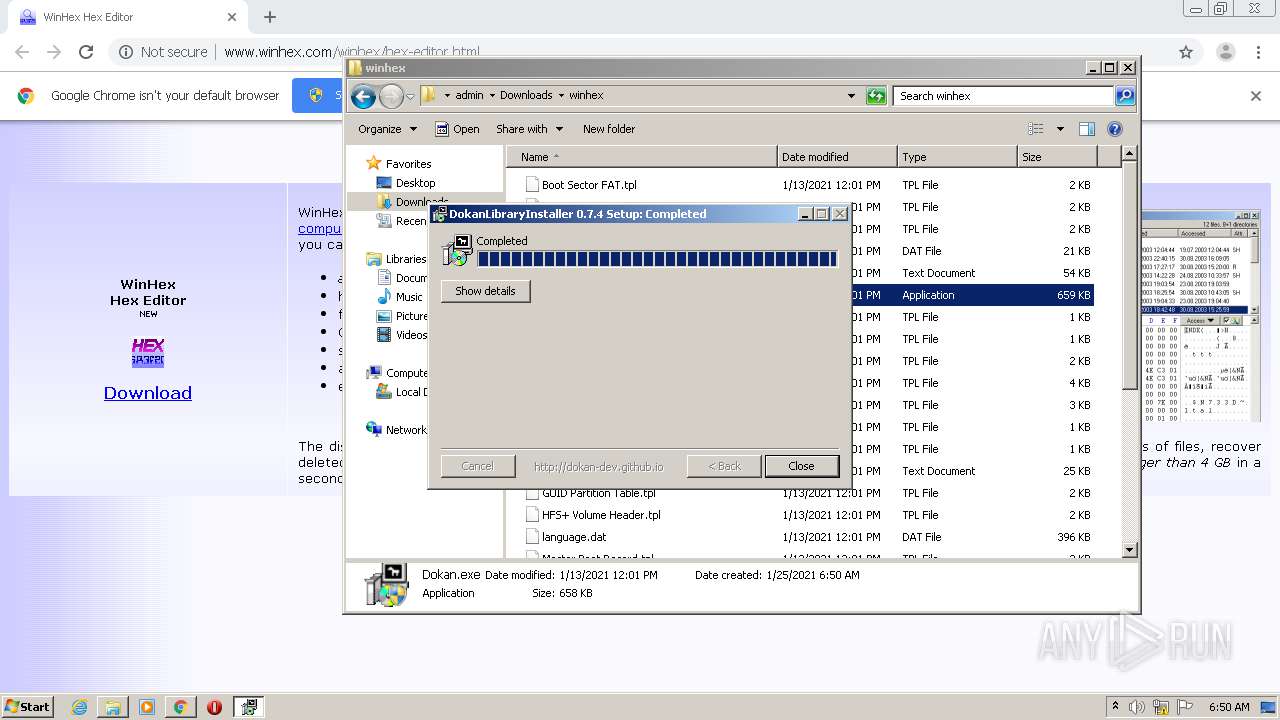Image resolution: width=1280 pixels, height=720 pixels.
Task: Open Windows Explorer taskbar icon
Action: coord(113,707)
